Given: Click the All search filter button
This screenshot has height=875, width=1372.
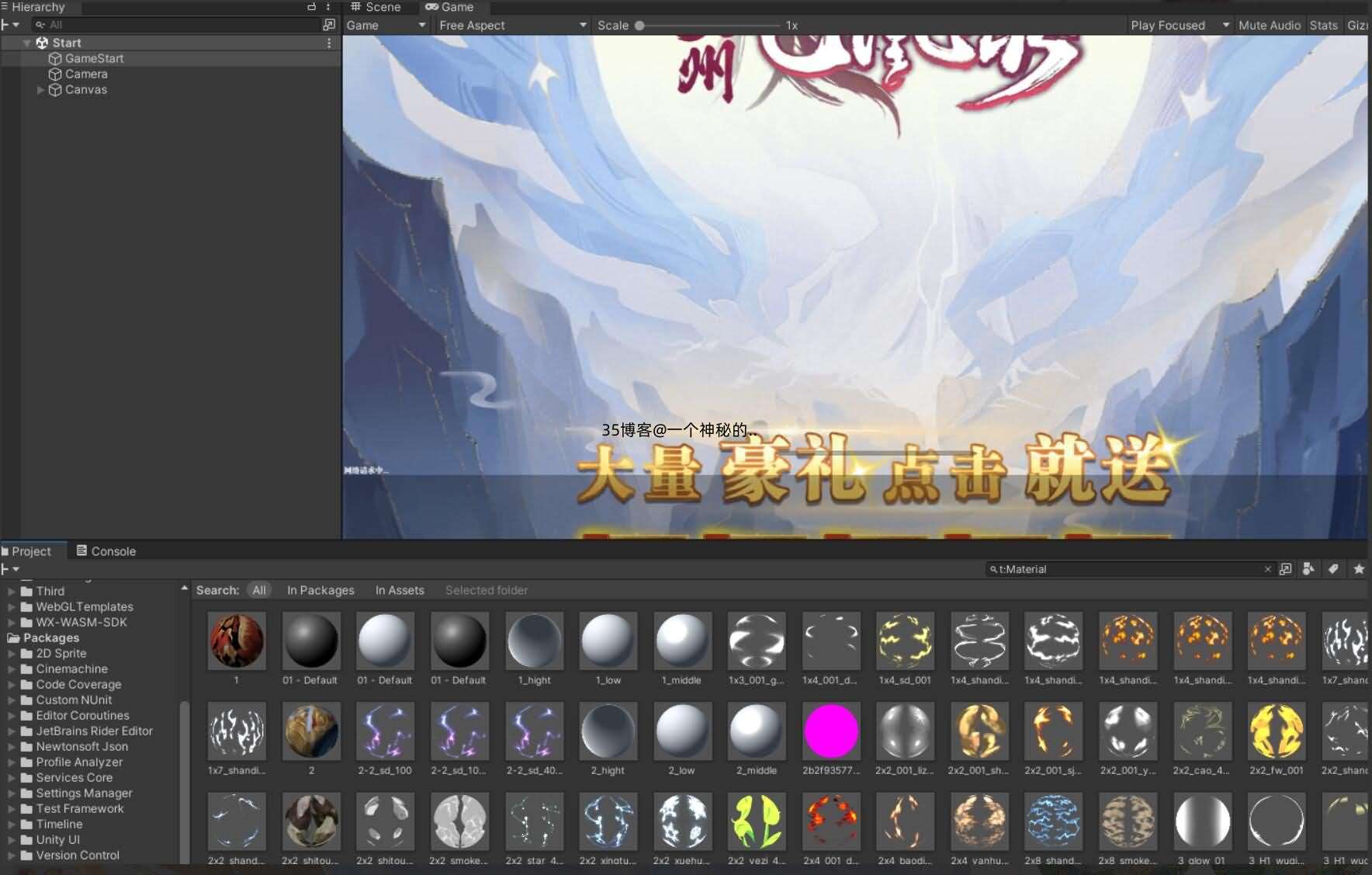Looking at the screenshot, I should pyautogui.click(x=259, y=590).
